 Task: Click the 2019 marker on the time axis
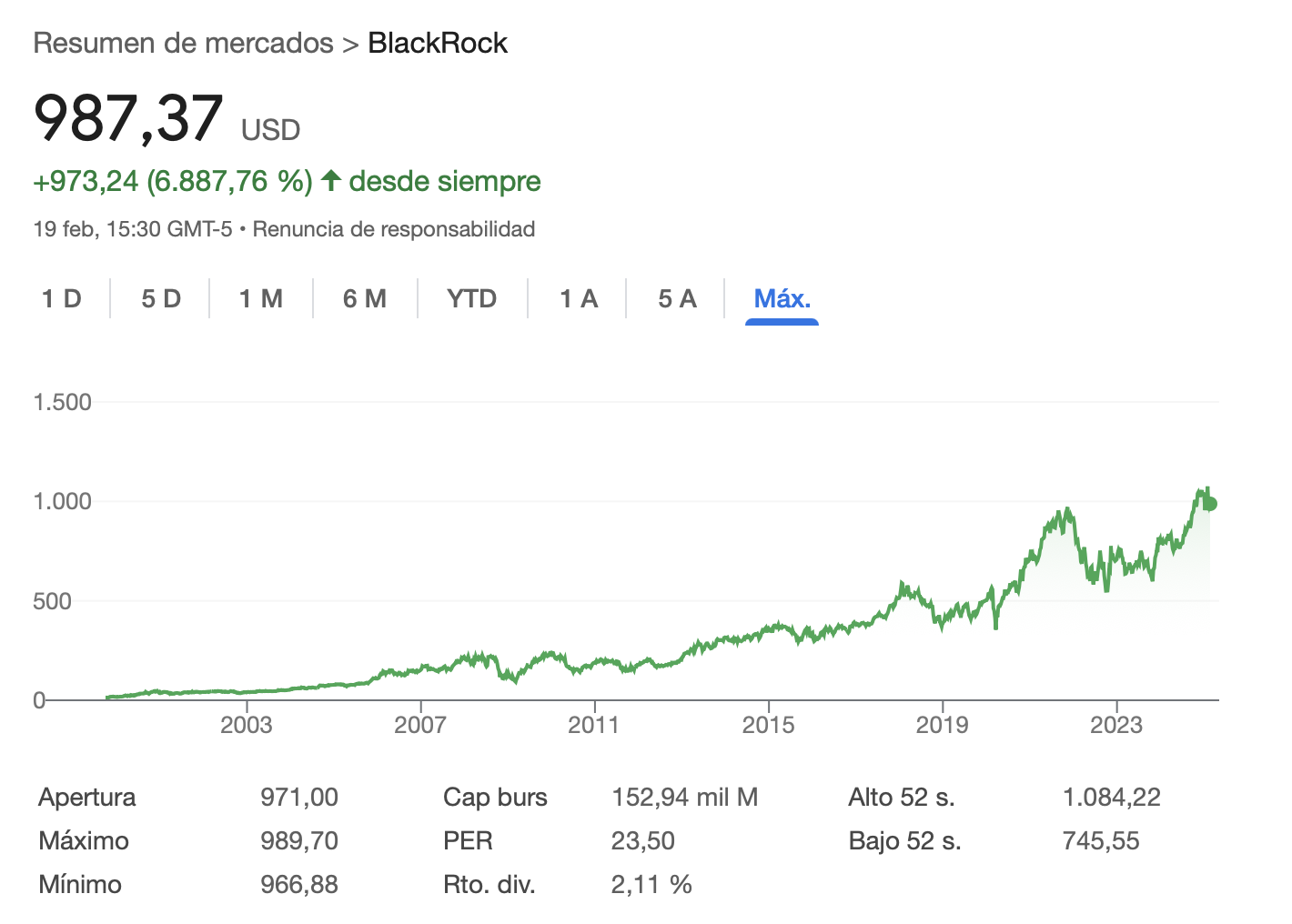(x=942, y=725)
